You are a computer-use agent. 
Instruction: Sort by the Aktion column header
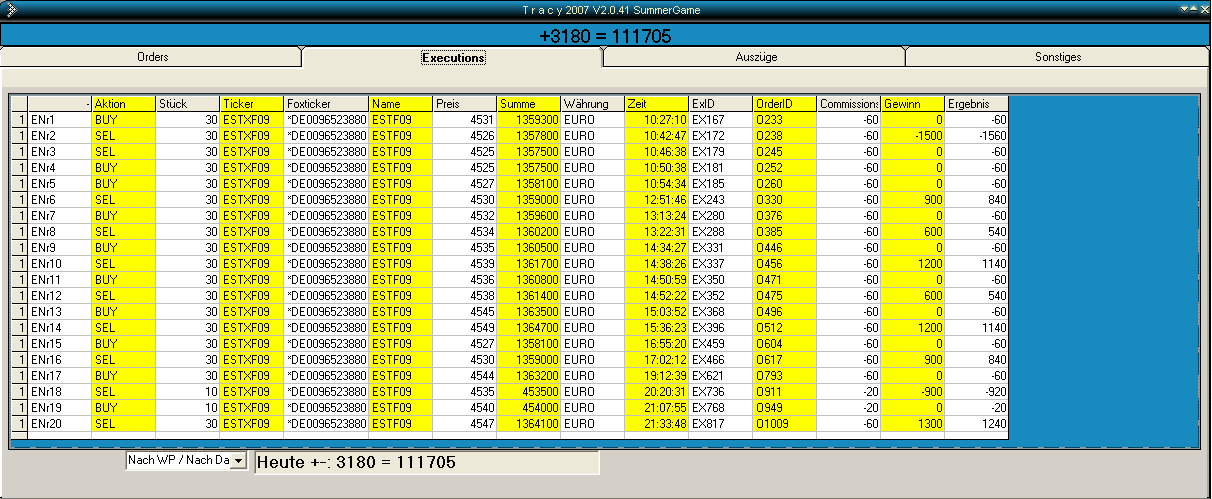tap(123, 104)
